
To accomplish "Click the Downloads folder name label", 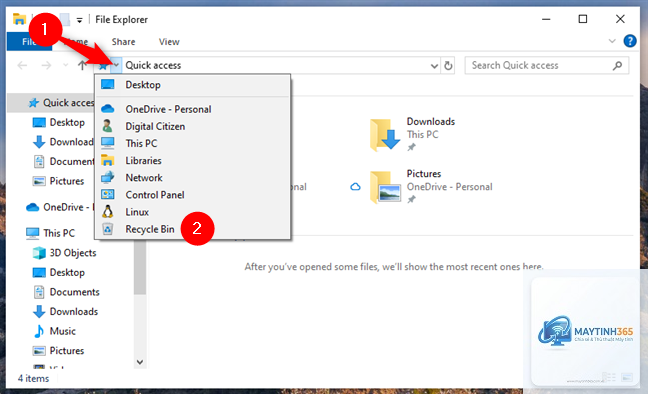I will click(x=431, y=122).
